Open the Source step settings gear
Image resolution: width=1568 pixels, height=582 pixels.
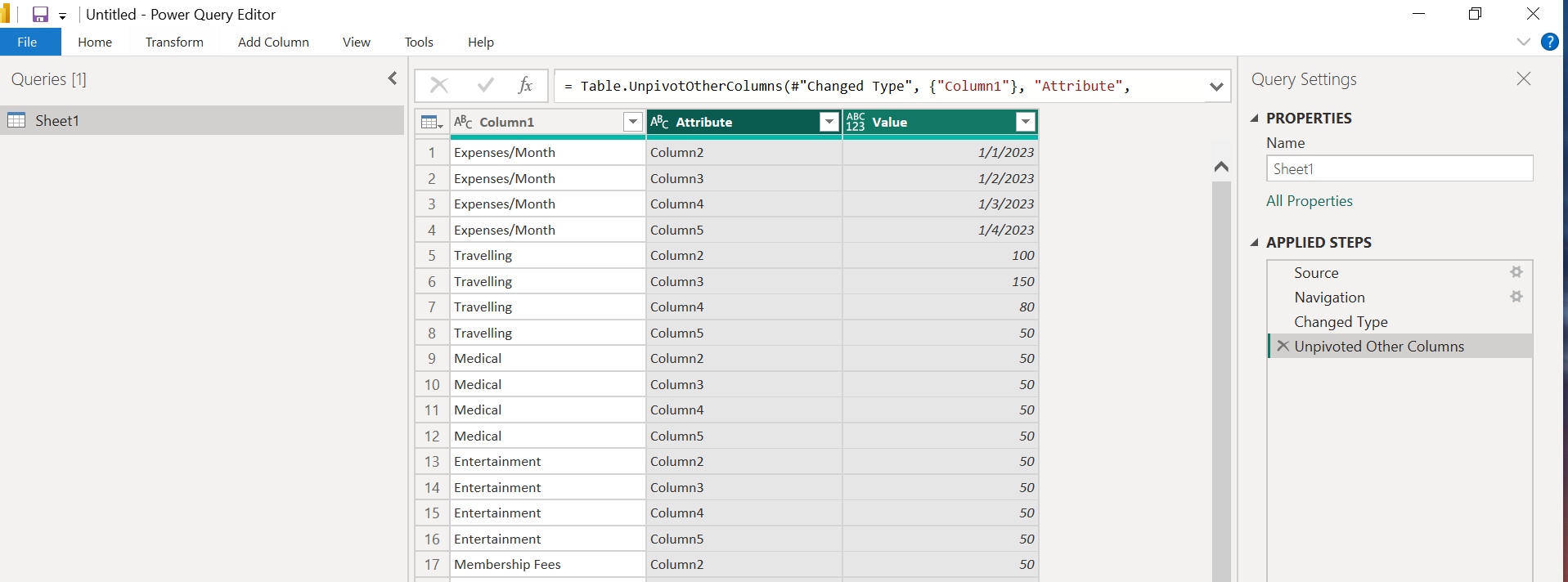pos(1516,271)
